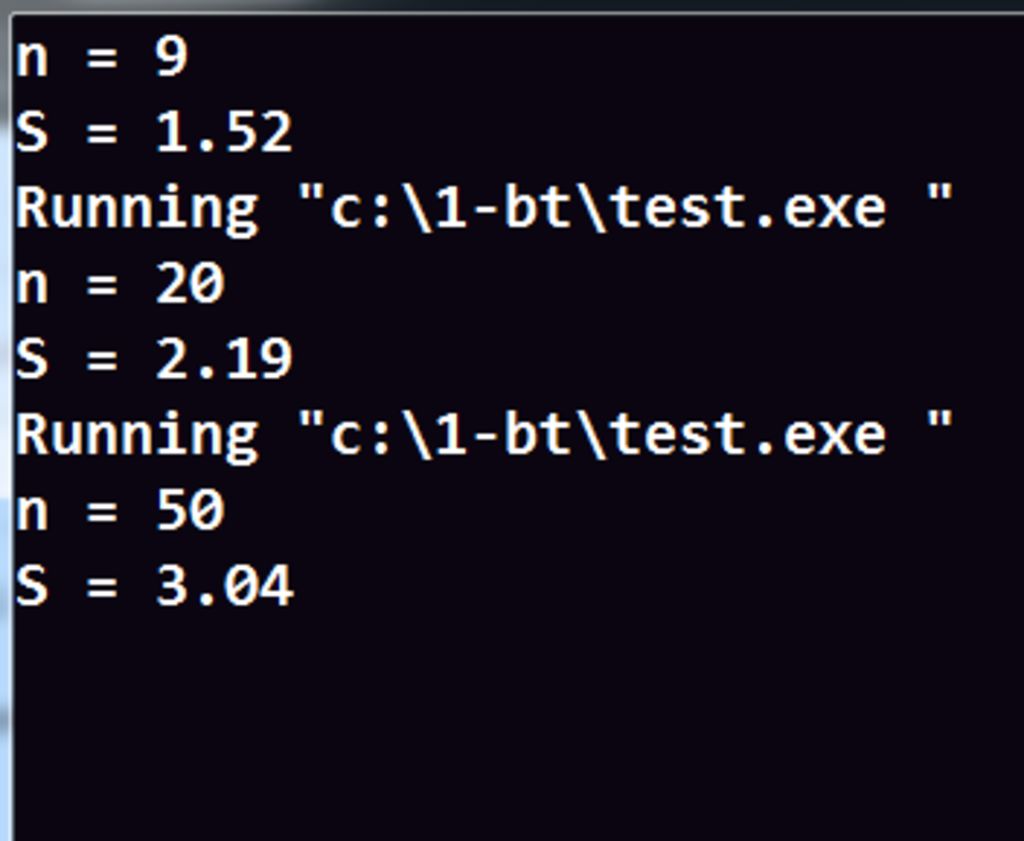Click the word "Running" in the second command line
The image size is (1024, 841).
click(137, 435)
